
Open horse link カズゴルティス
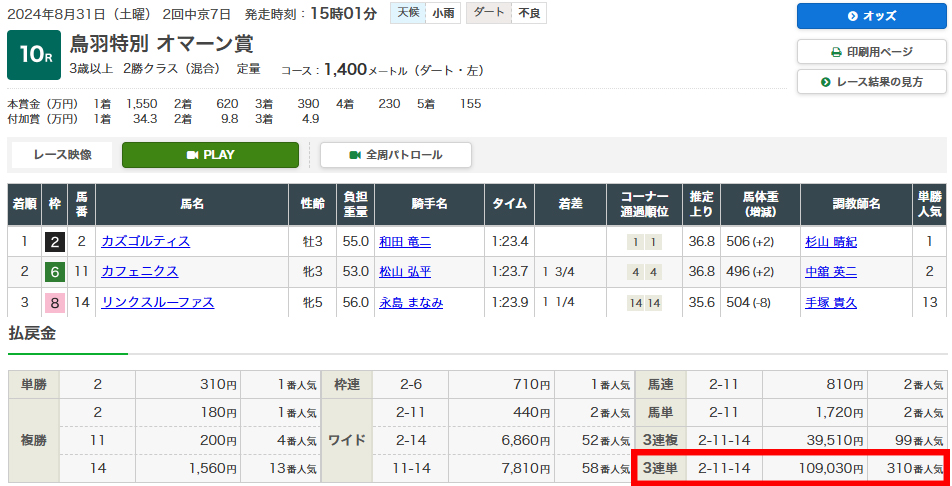coord(146,241)
